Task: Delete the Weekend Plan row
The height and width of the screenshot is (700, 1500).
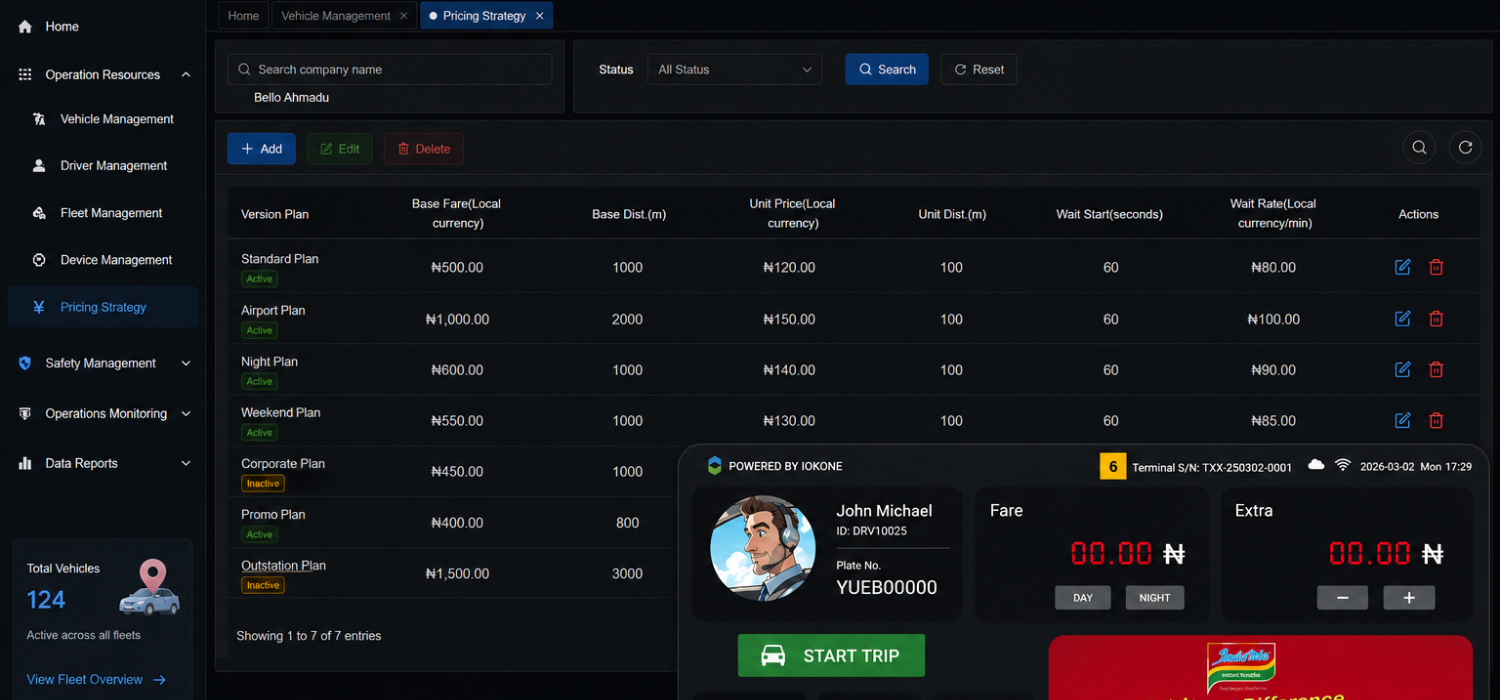Action: click(x=1436, y=420)
